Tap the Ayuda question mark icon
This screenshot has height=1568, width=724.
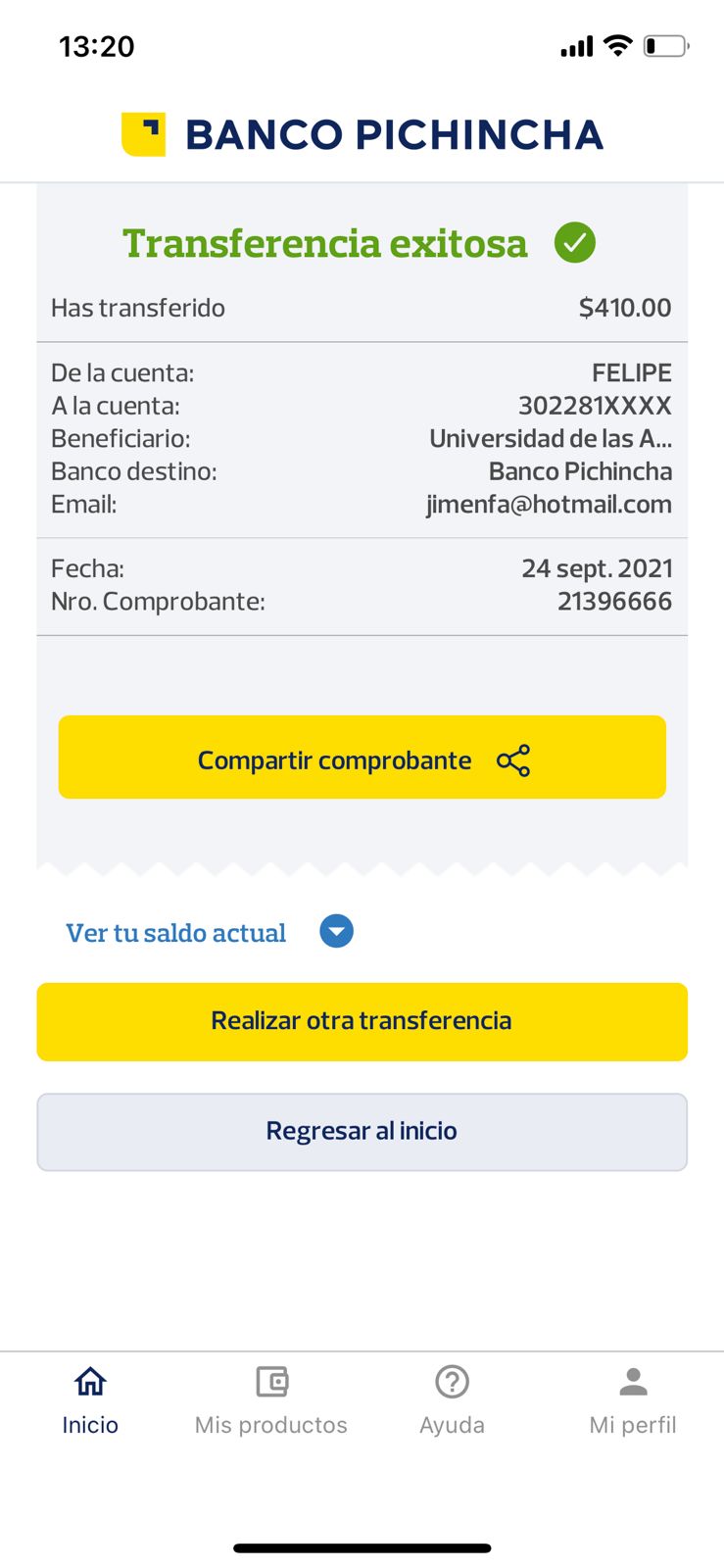(452, 1382)
